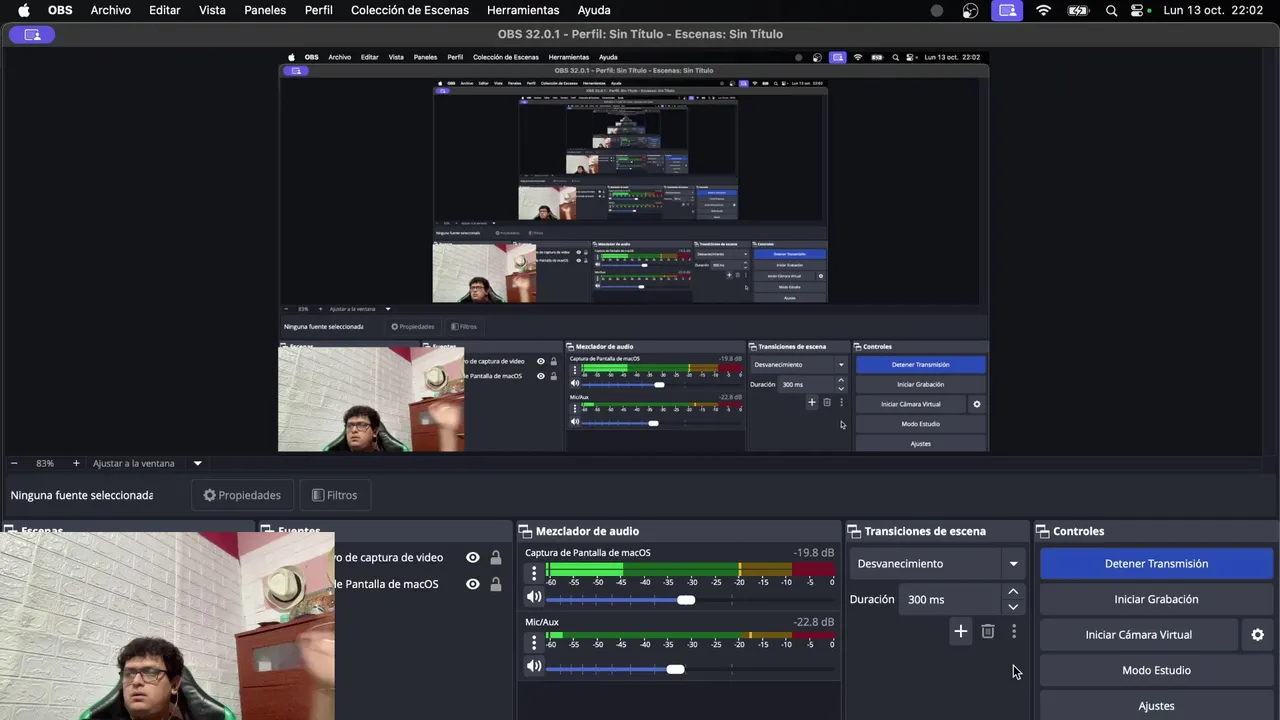Float the Mezclador de audio dock via its icon
1280x720 pixels.
(525, 531)
